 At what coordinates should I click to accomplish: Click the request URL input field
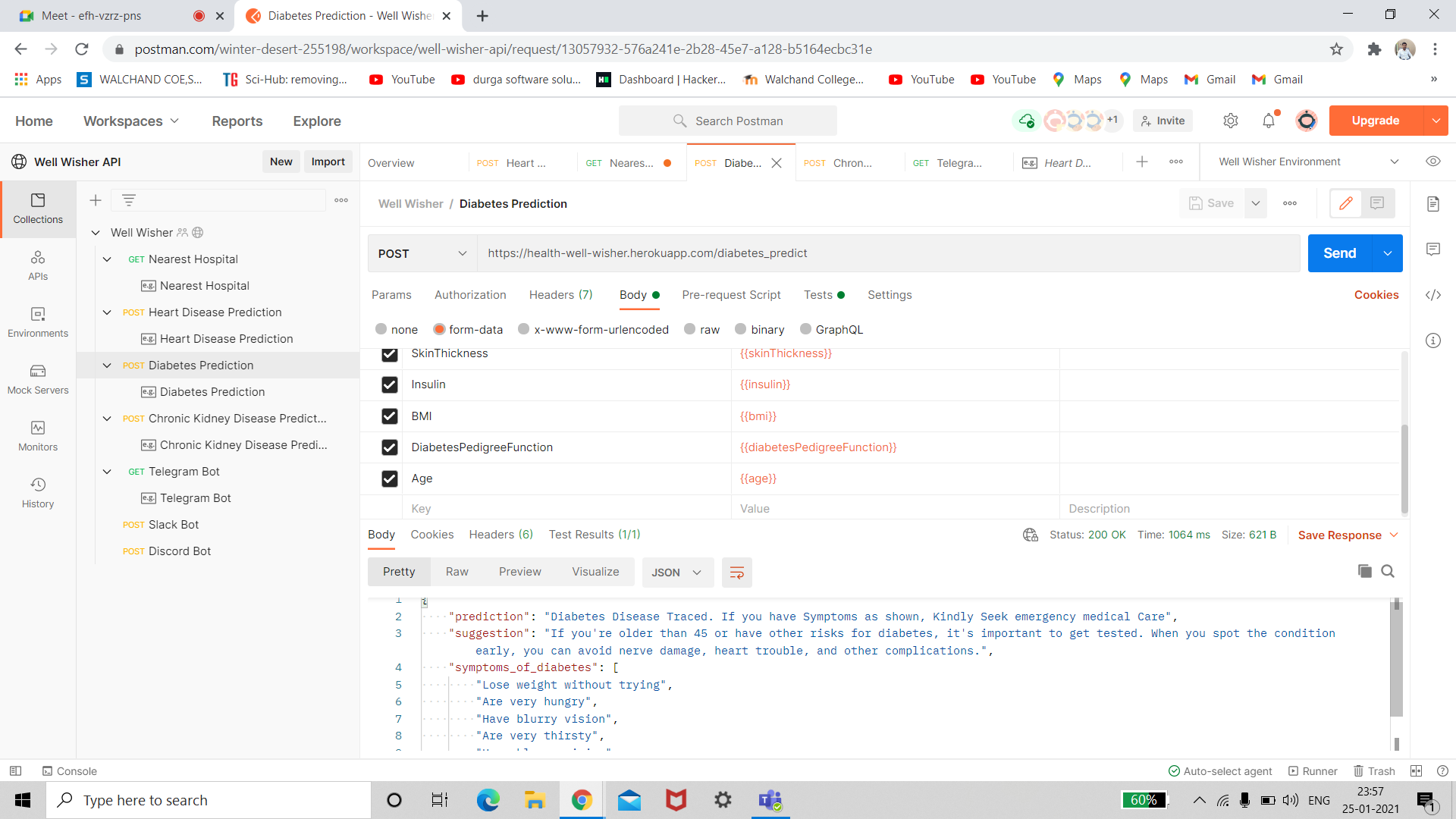887,253
